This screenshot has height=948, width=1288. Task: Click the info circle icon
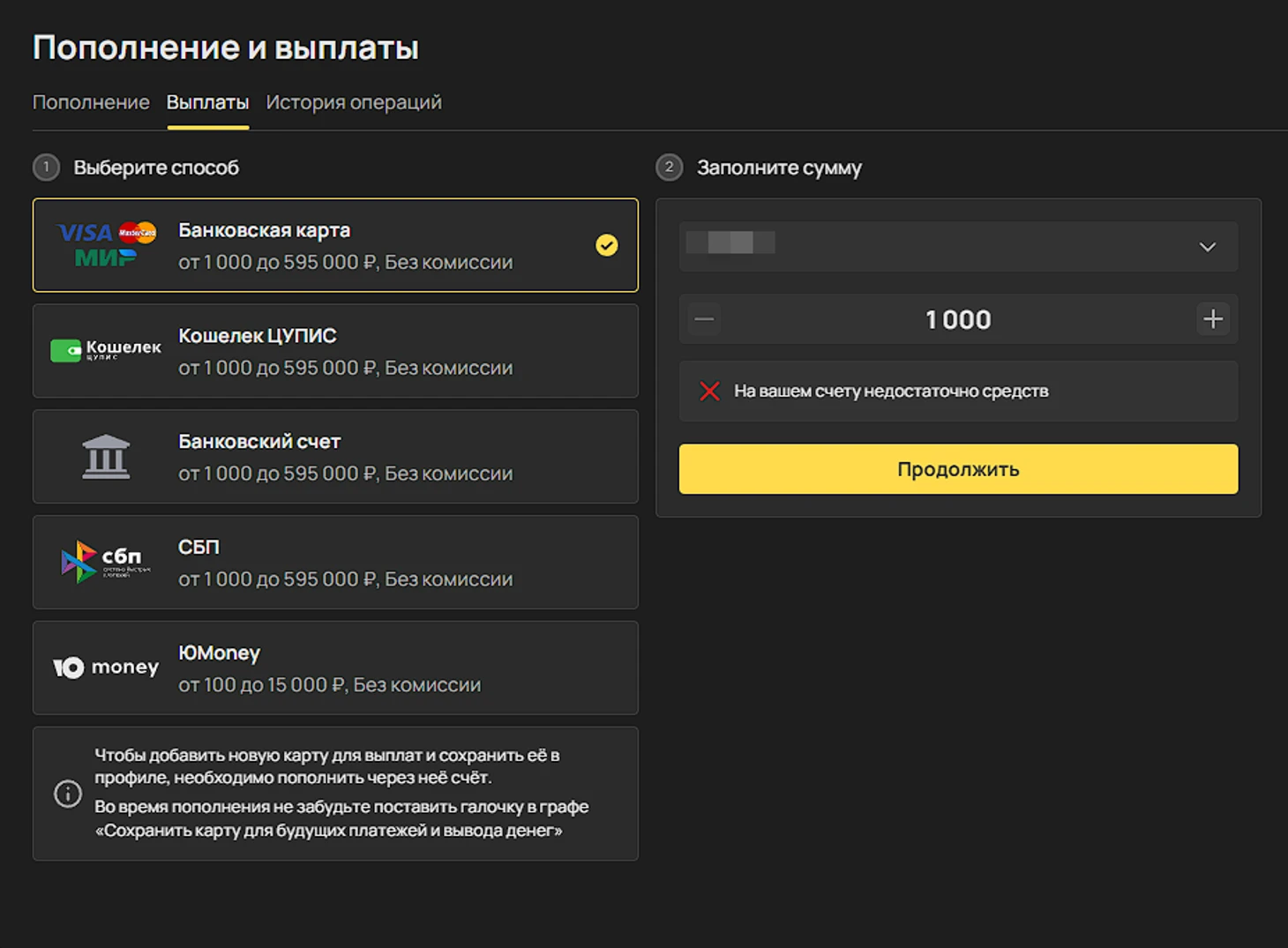point(68,794)
